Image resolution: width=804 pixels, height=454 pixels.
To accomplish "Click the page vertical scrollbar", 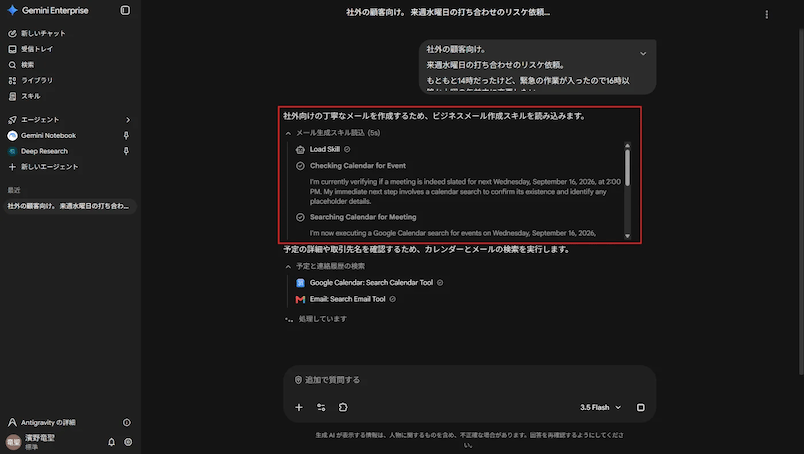I will (800, 203).
